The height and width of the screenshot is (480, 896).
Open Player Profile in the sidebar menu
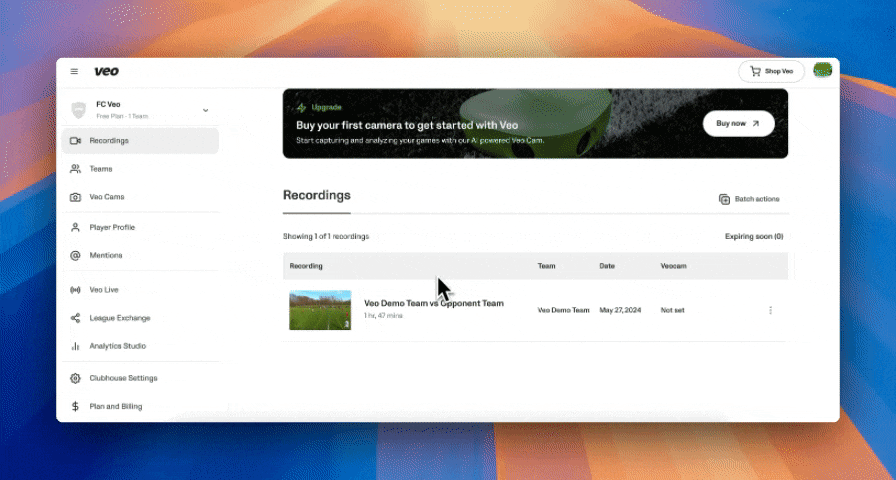pyautogui.click(x=140, y=227)
